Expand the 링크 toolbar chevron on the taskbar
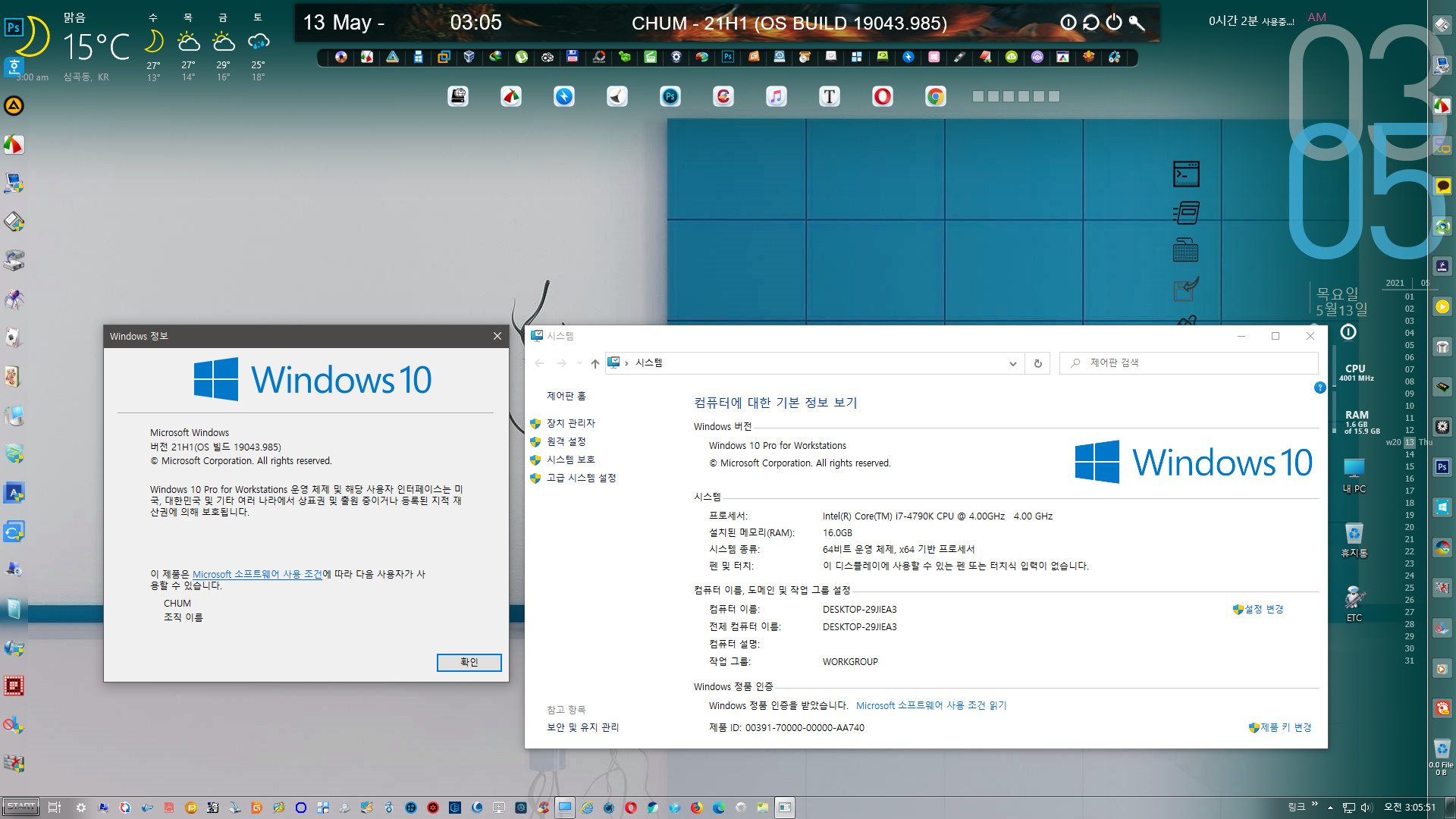Viewport: 1456px width, 819px height. point(1315,805)
